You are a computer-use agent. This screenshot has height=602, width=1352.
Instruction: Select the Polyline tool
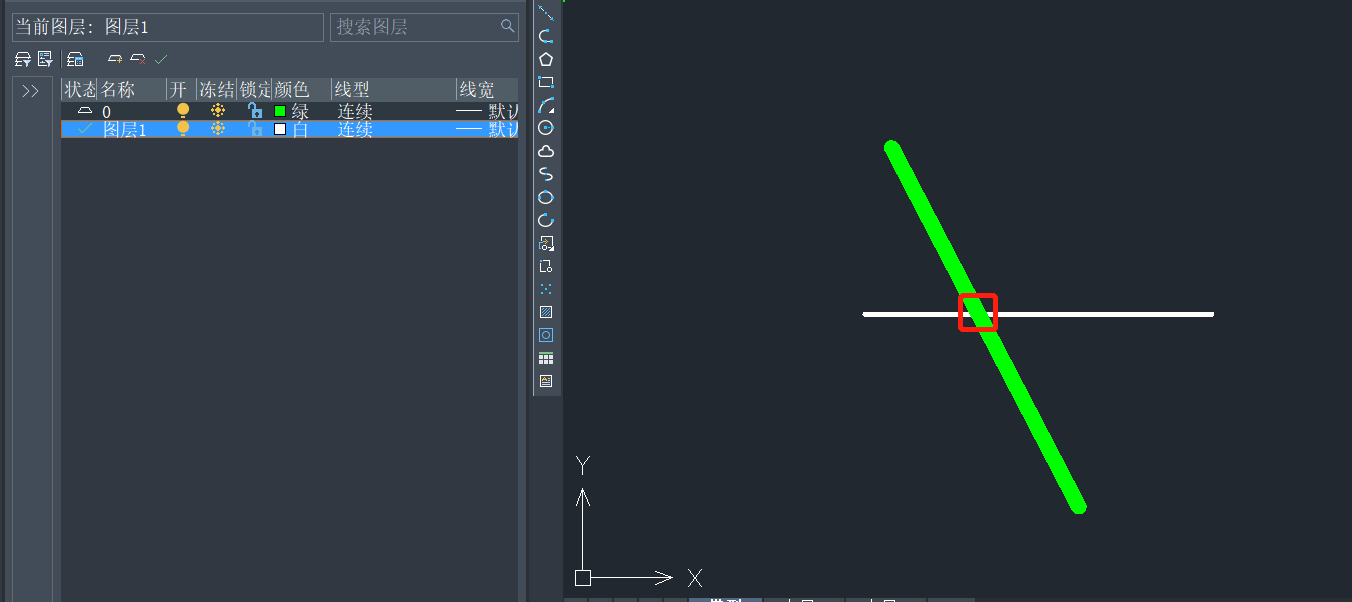pos(546,36)
